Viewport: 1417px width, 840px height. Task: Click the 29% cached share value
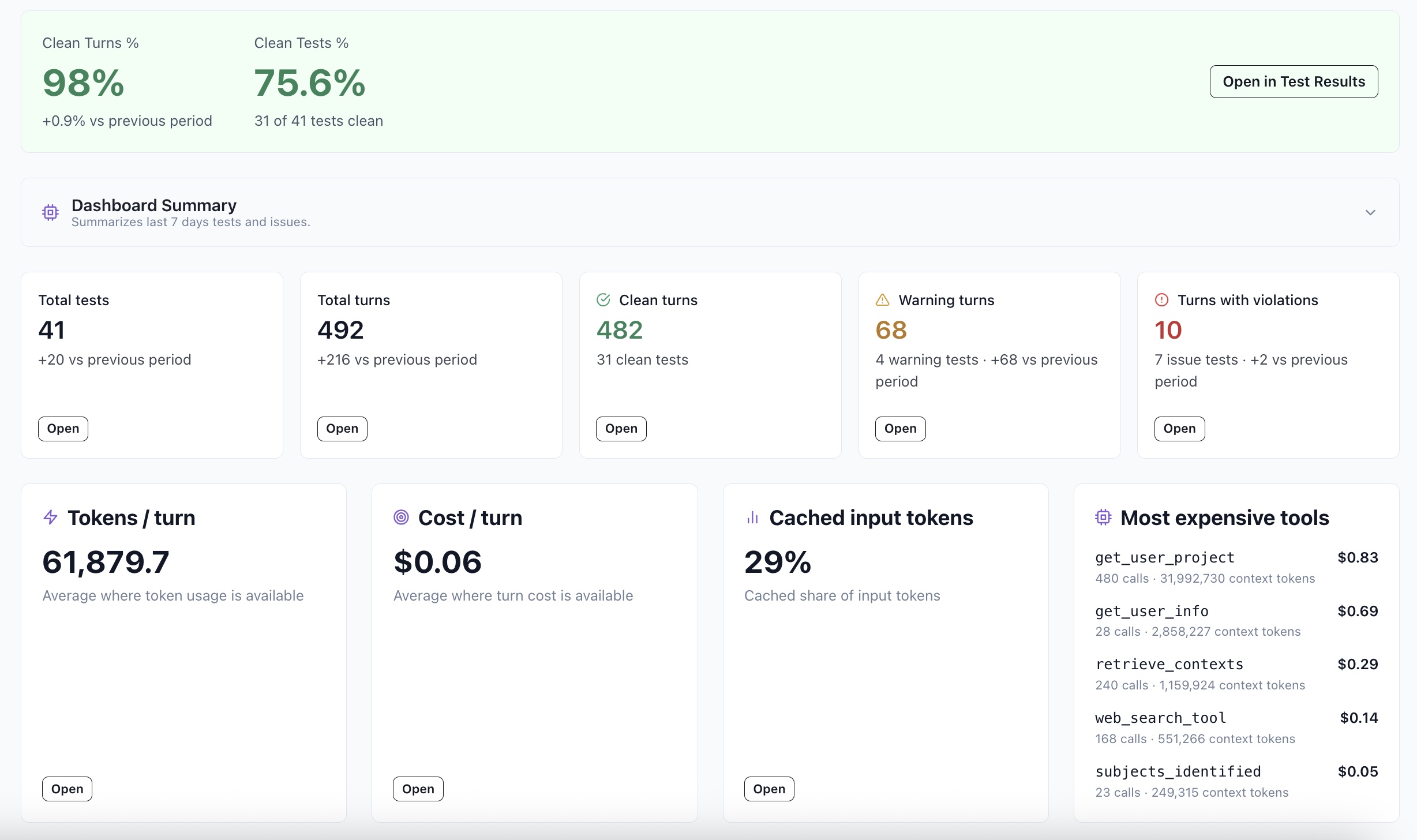coord(778,562)
